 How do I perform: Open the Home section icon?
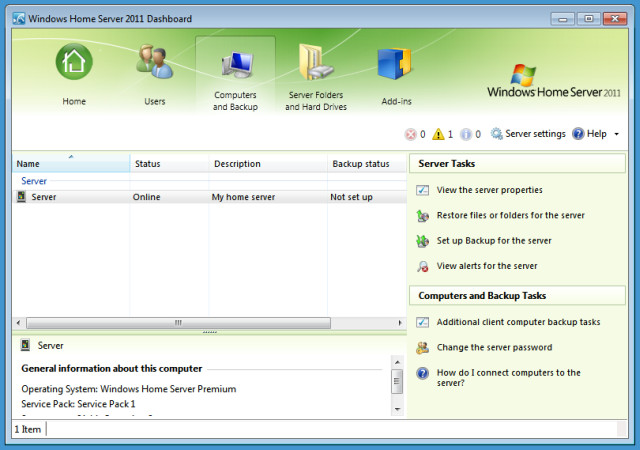(x=74, y=62)
